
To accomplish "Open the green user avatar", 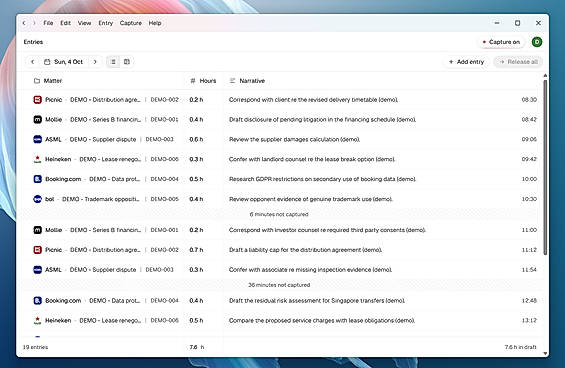I will pyautogui.click(x=537, y=42).
